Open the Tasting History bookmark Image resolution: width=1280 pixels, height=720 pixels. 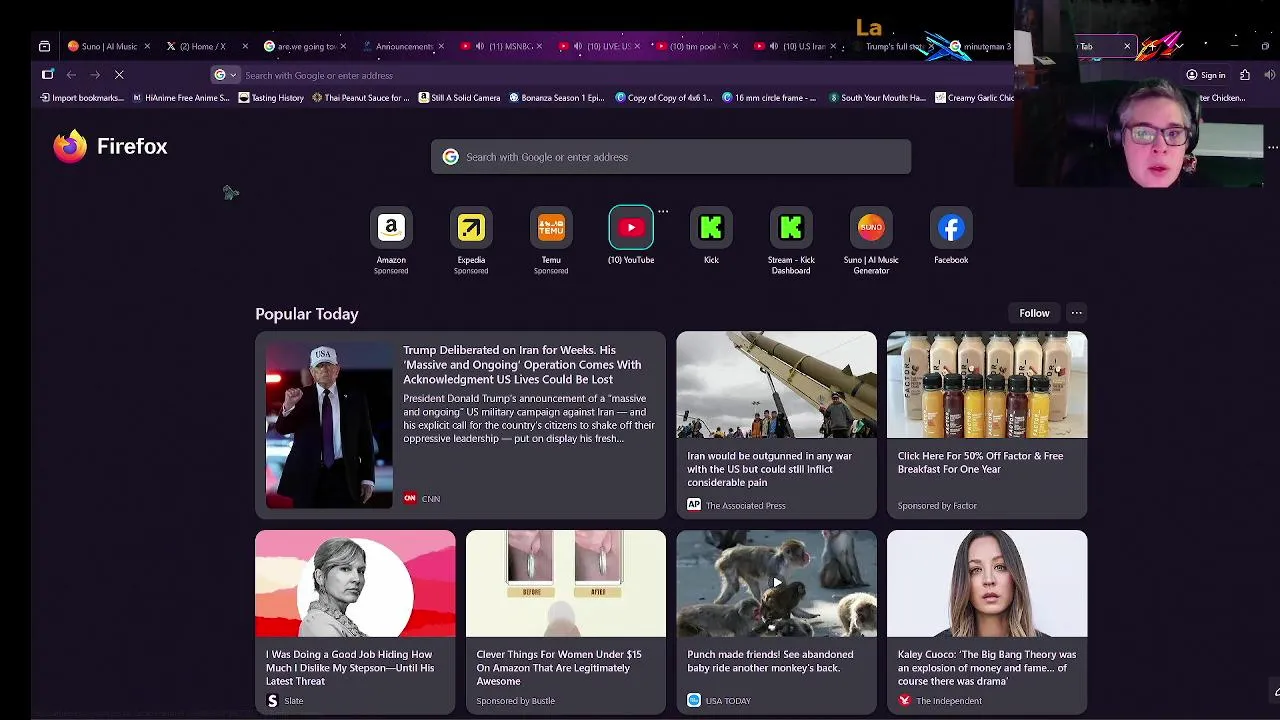pos(271,98)
